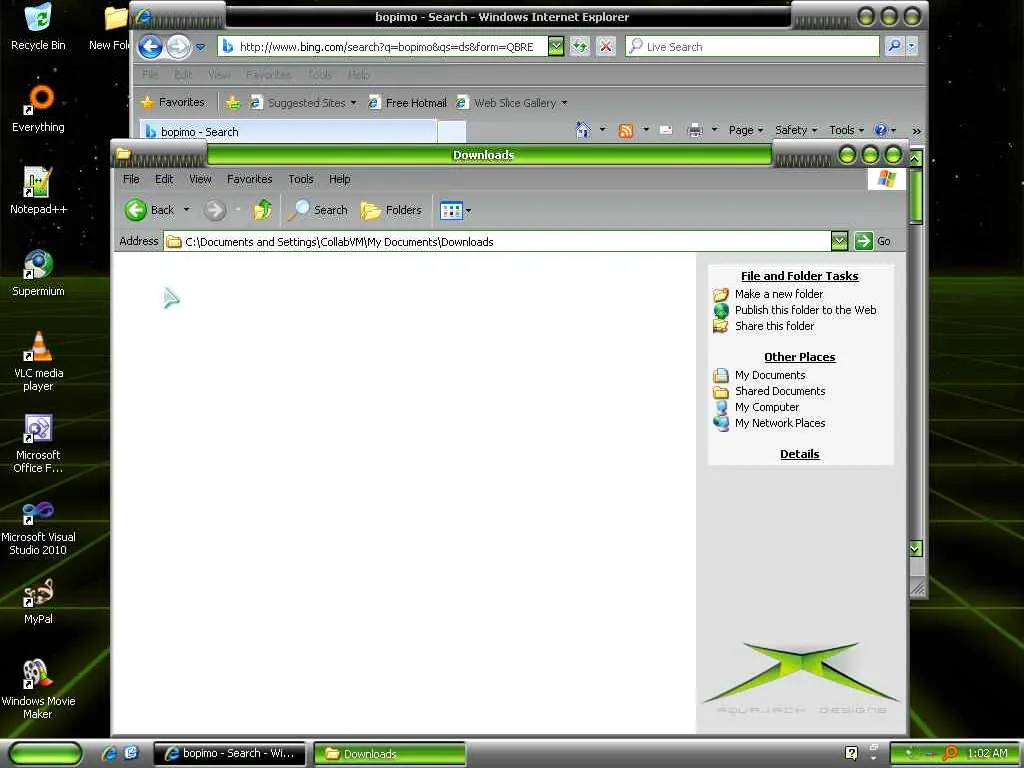Collapse File and Folder Tasks section
The image size is (1024, 768).
click(799, 276)
